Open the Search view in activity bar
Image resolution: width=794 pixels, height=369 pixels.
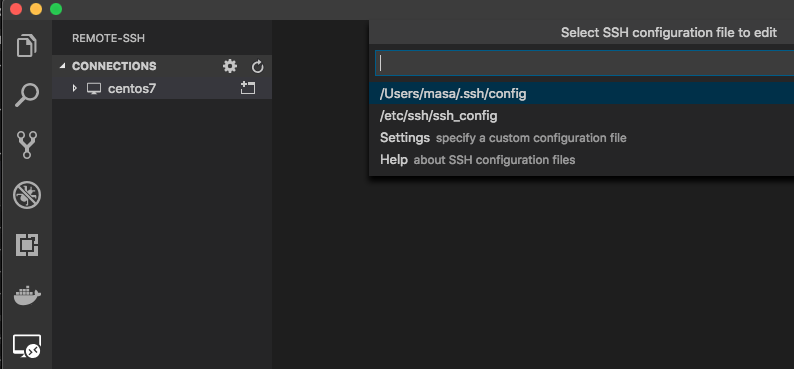[27, 95]
